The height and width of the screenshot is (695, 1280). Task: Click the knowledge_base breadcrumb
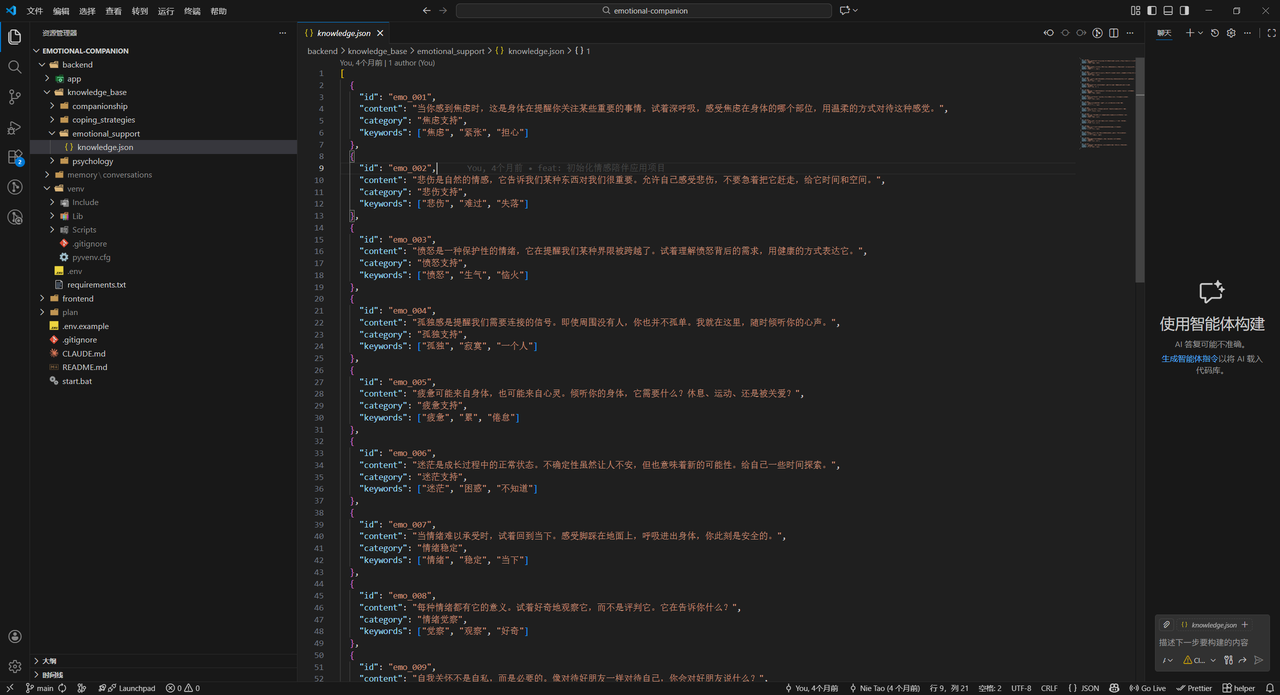[x=377, y=51]
